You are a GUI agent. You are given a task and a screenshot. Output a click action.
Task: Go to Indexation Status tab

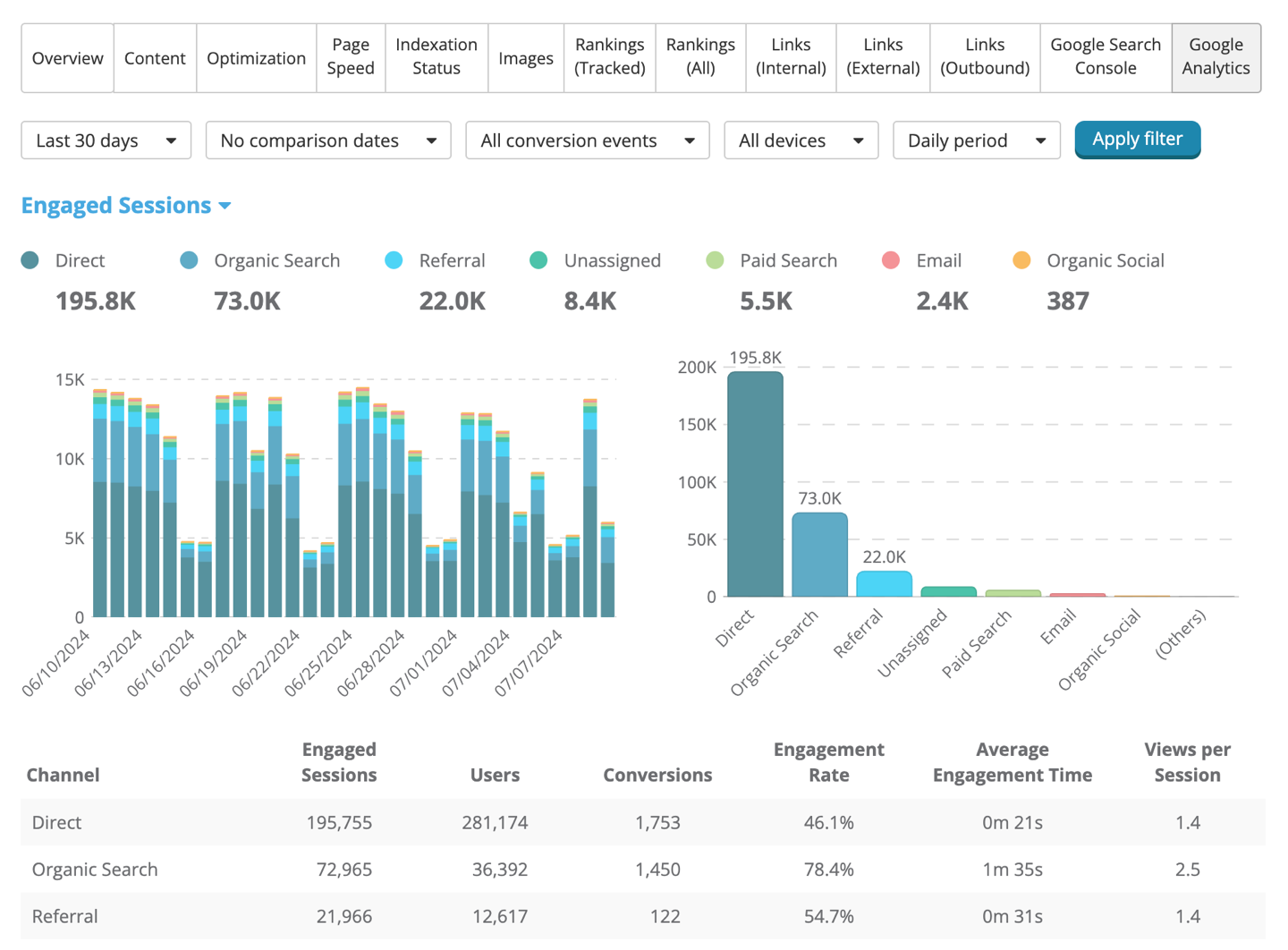tap(436, 58)
